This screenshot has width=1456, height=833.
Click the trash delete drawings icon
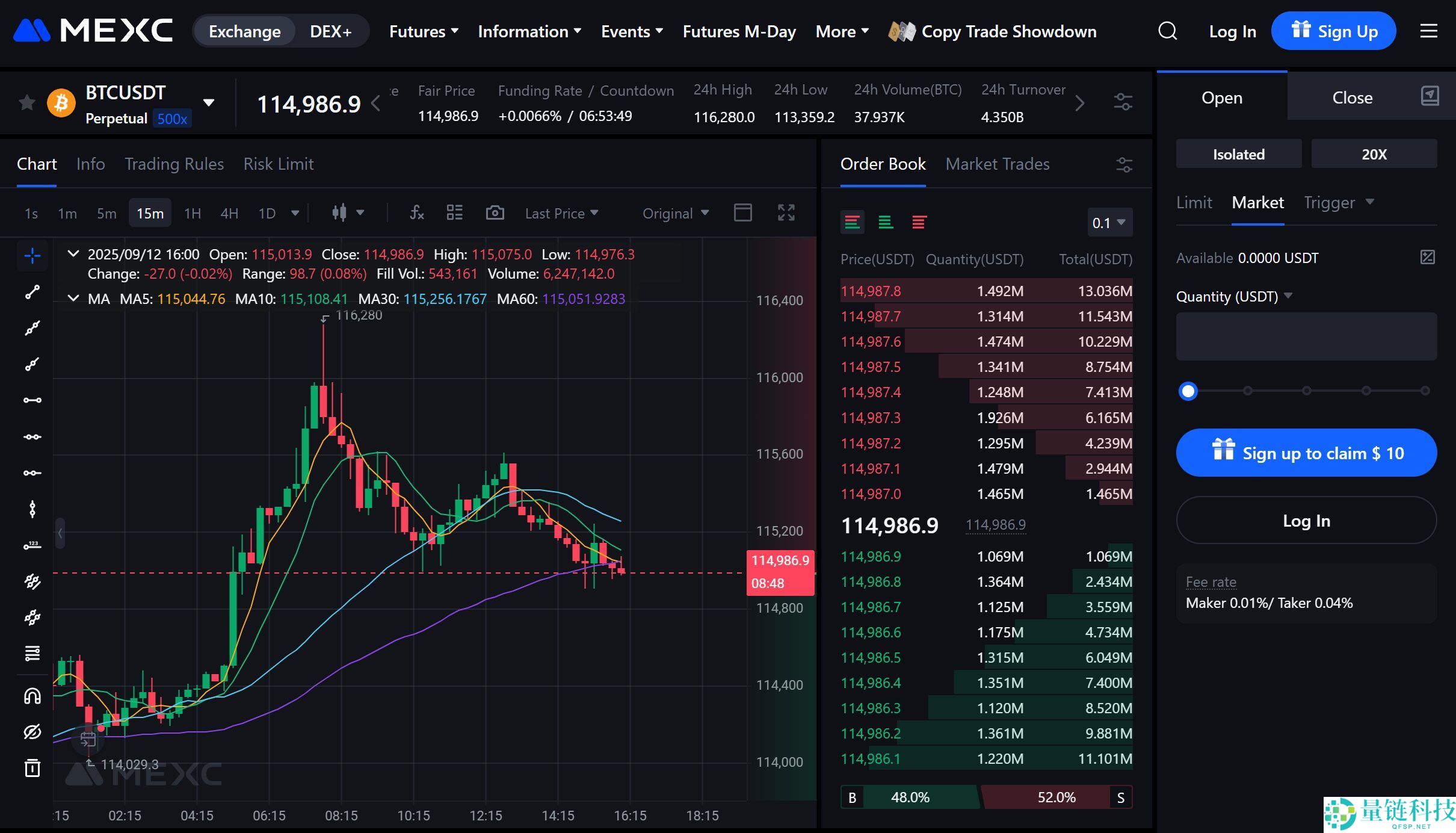point(32,768)
